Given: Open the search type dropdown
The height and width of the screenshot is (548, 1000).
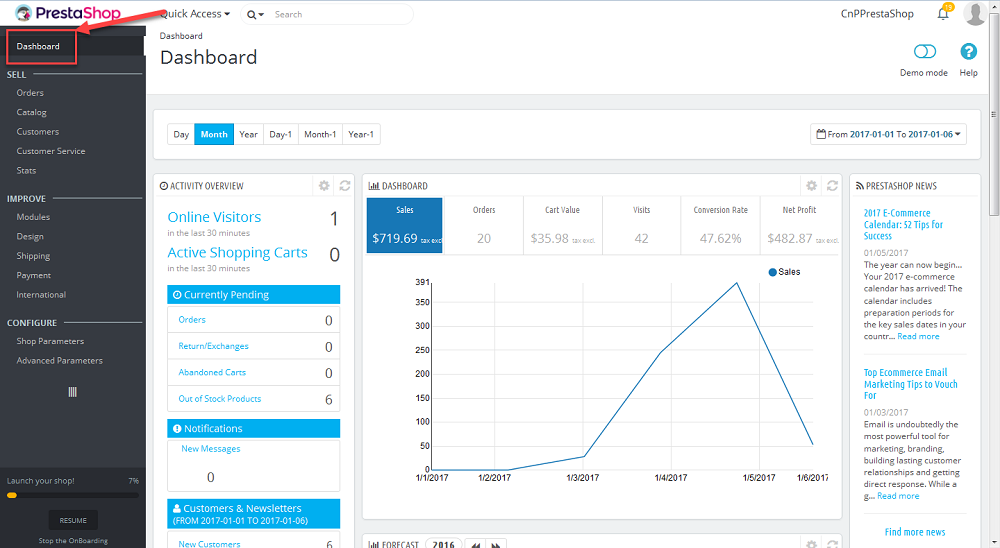Looking at the screenshot, I should coord(255,14).
